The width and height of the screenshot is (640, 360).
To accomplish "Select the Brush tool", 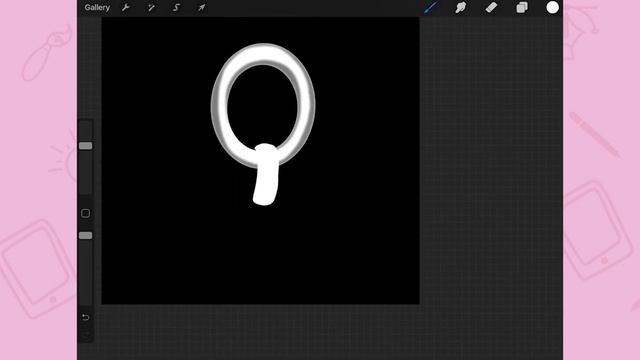I will click(x=431, y=7).
